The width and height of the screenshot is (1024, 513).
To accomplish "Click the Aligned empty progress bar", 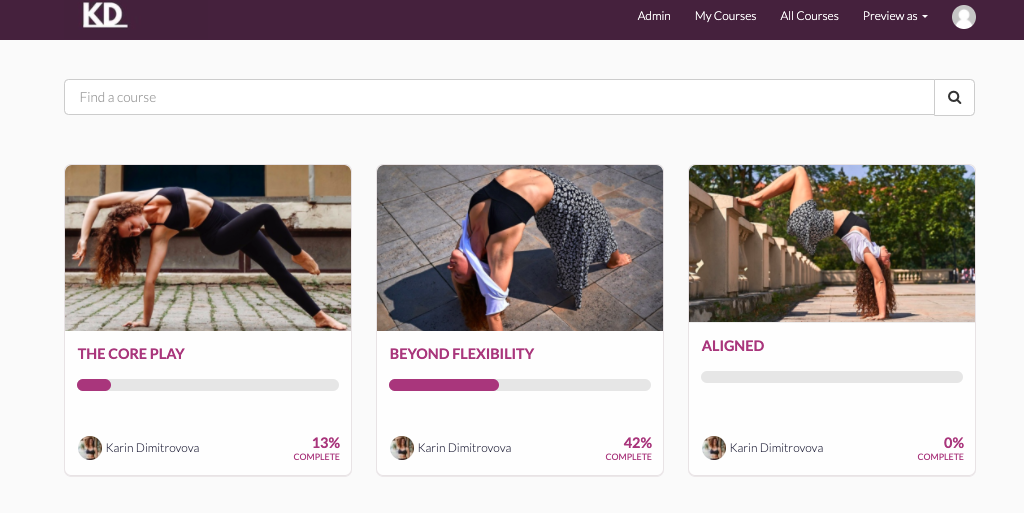I will pos(832,377).
